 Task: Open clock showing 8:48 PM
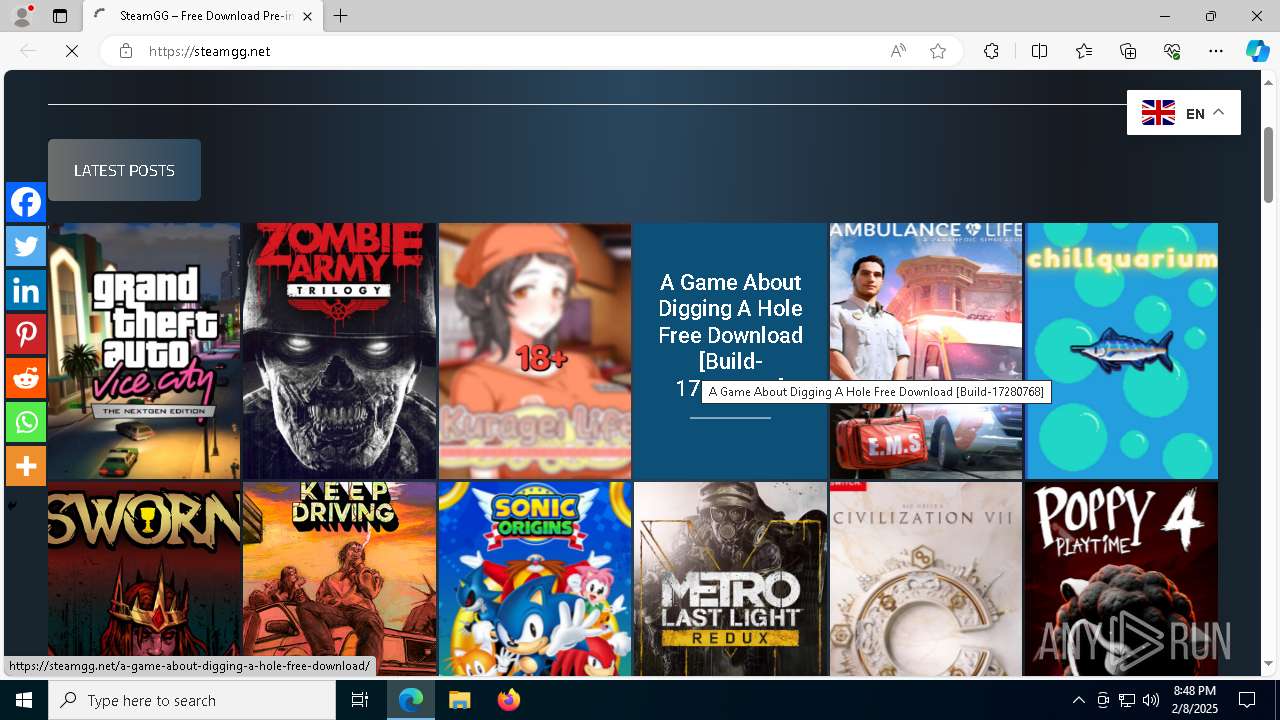[x=1195, y=700]
